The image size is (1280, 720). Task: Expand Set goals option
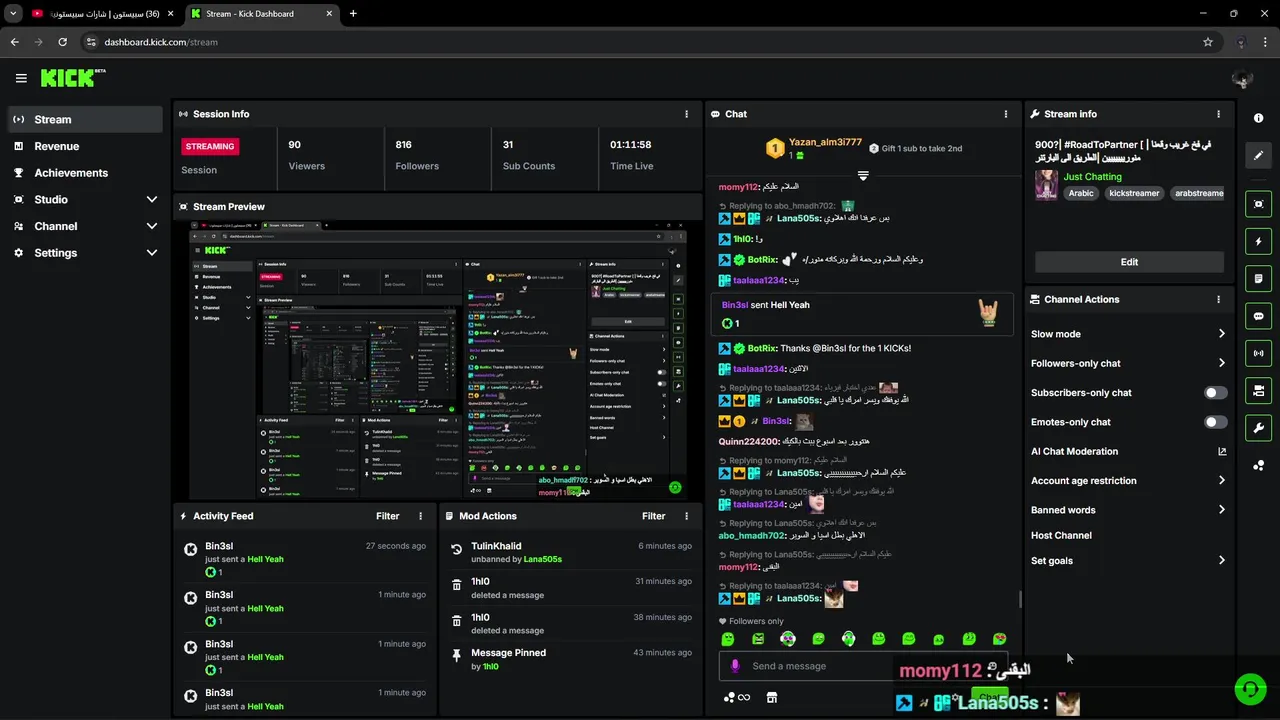click(x=1128, y=561)
